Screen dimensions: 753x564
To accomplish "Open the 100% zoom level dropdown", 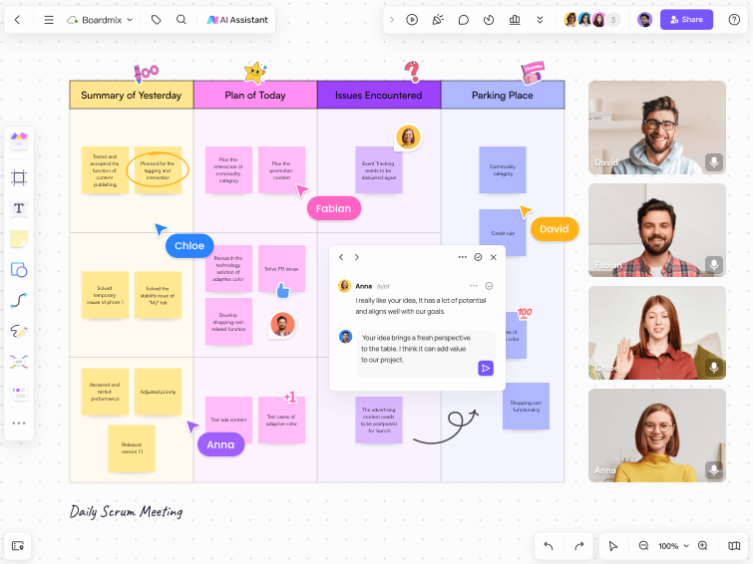I will tap(673, 546).
